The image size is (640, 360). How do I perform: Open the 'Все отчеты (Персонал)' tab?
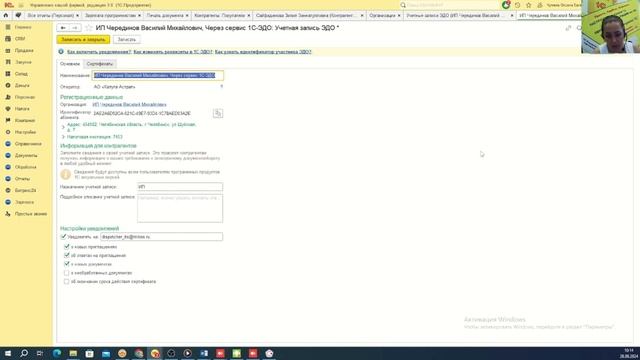(x=50, y=16)
